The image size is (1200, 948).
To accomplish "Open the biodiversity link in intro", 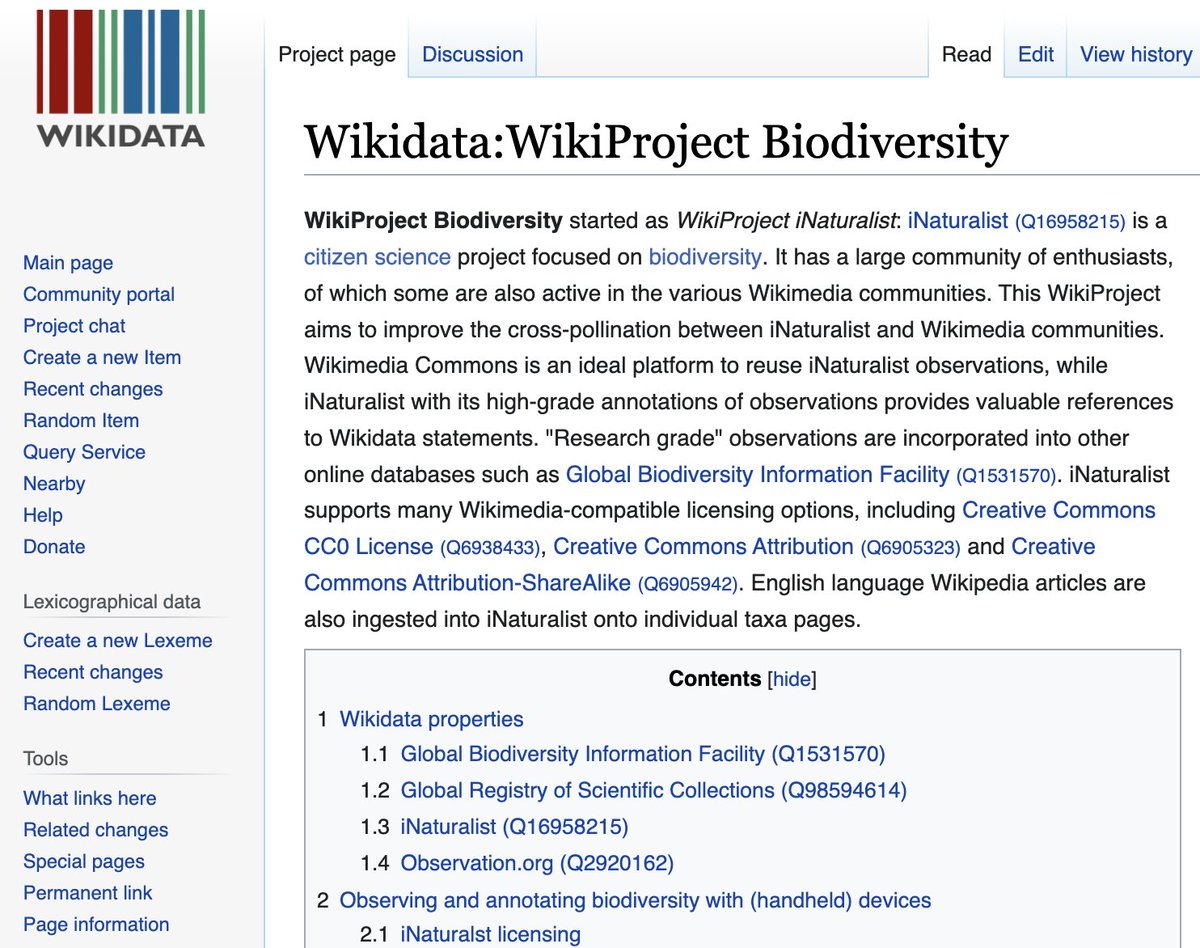I will pyautogui.click(x=705, y=257).
